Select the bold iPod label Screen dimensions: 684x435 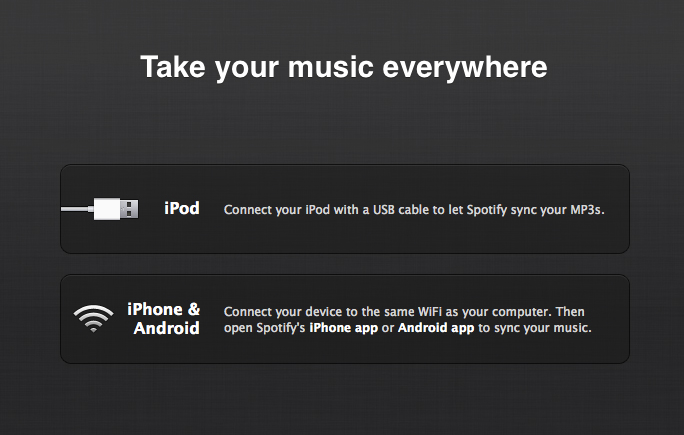coord(181,209)
